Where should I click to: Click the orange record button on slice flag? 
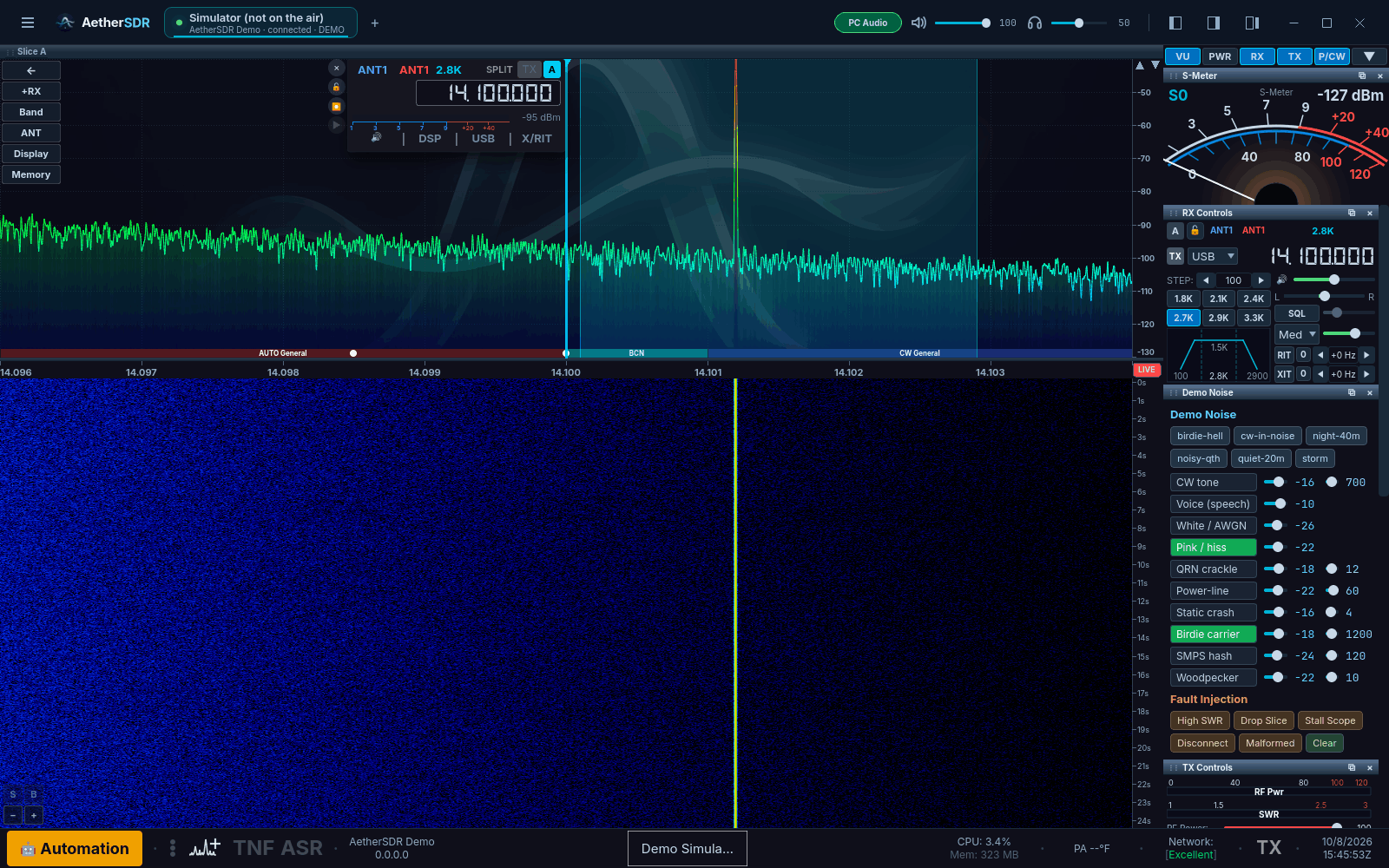coord(336,106)
